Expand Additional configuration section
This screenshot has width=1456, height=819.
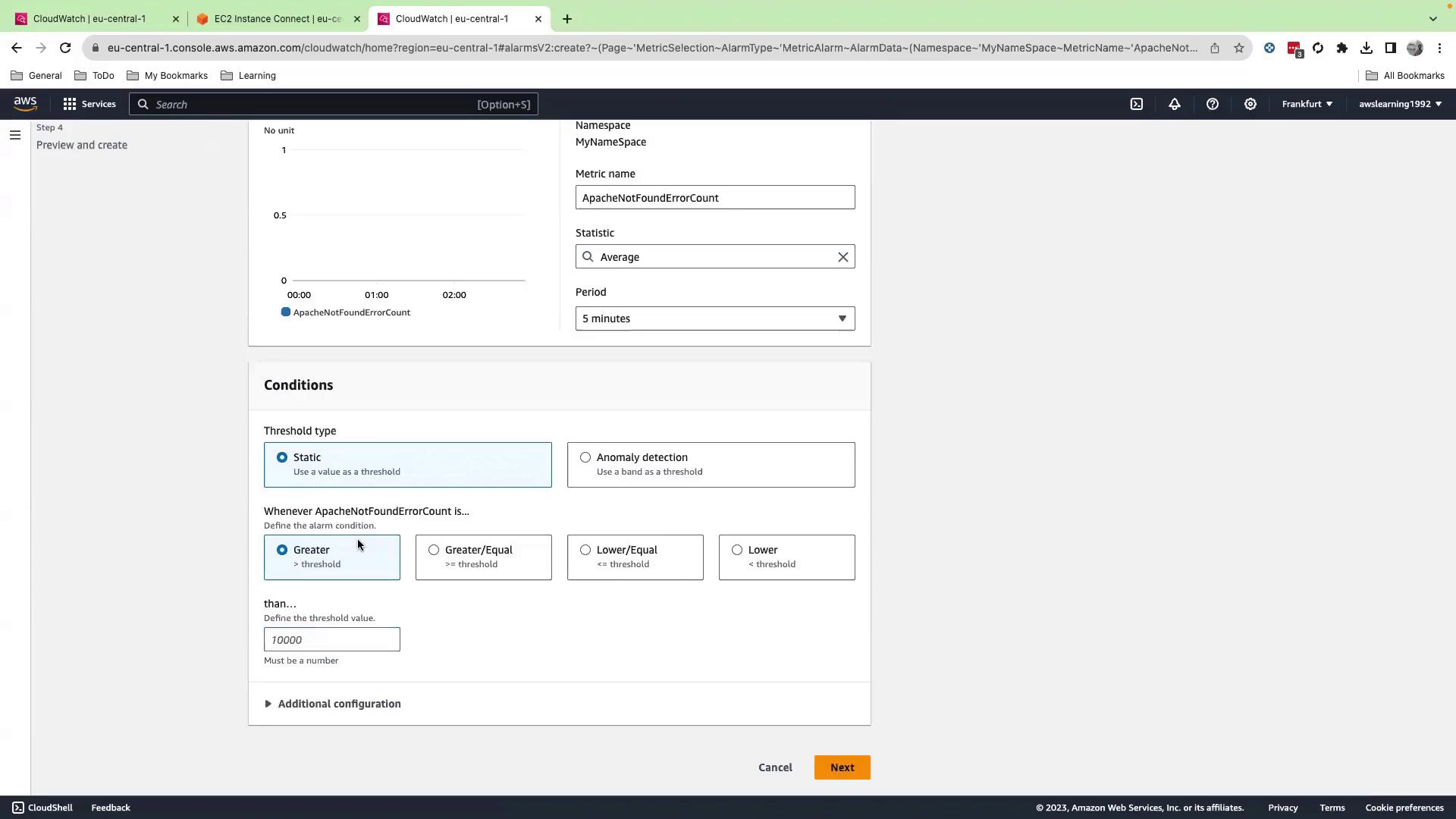332,704
